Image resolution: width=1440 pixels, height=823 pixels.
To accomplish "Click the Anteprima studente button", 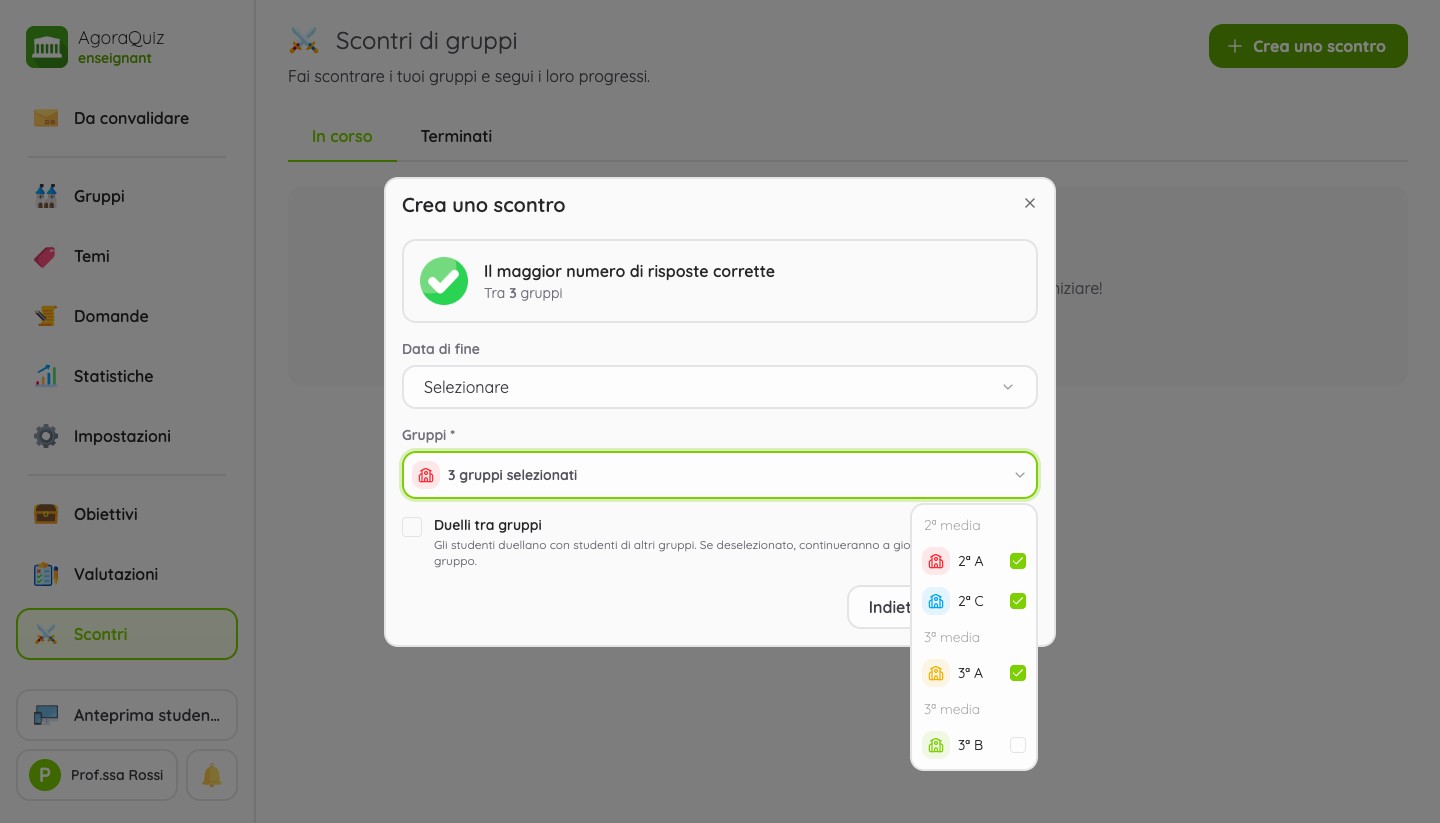I will coord(127,715).
